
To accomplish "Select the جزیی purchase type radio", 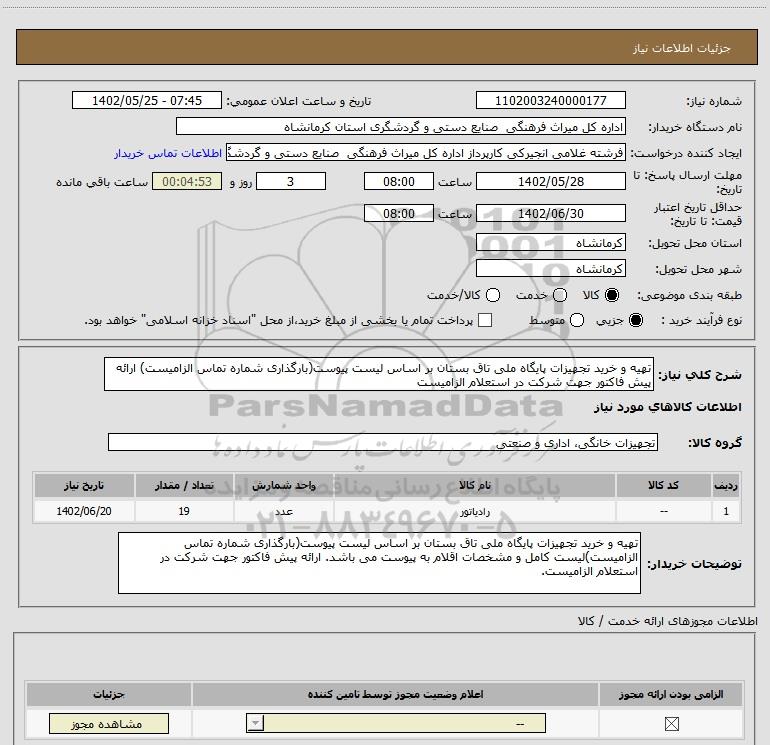I will click(x=636, y=320).
